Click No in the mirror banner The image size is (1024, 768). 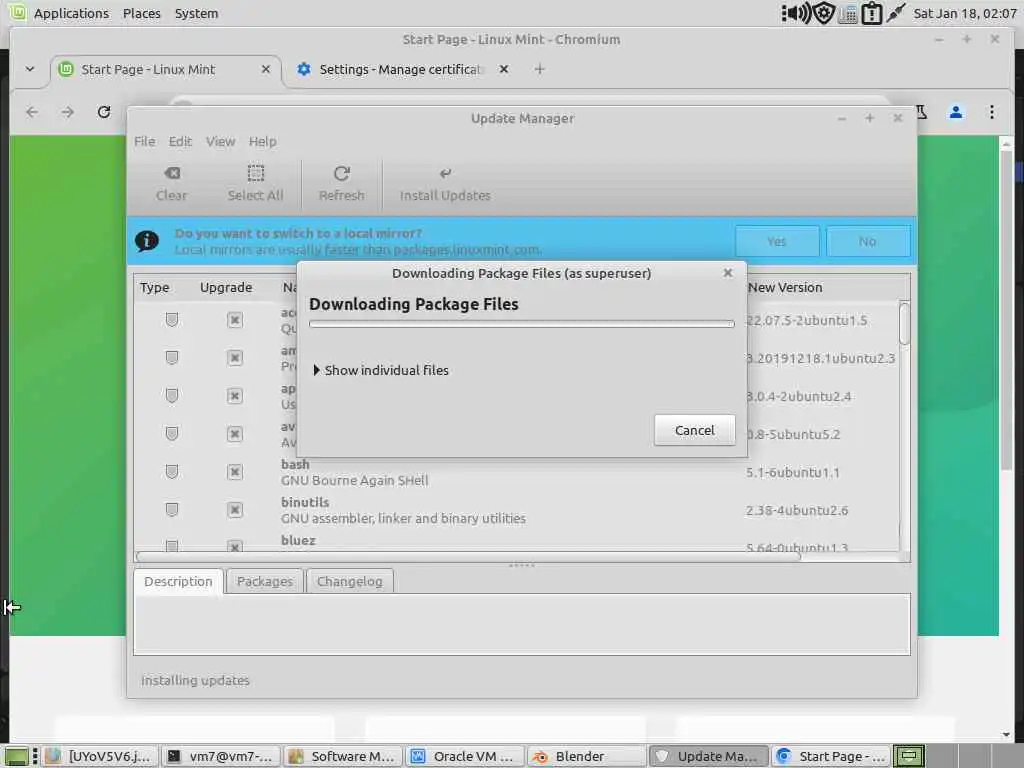coord(868,242)
